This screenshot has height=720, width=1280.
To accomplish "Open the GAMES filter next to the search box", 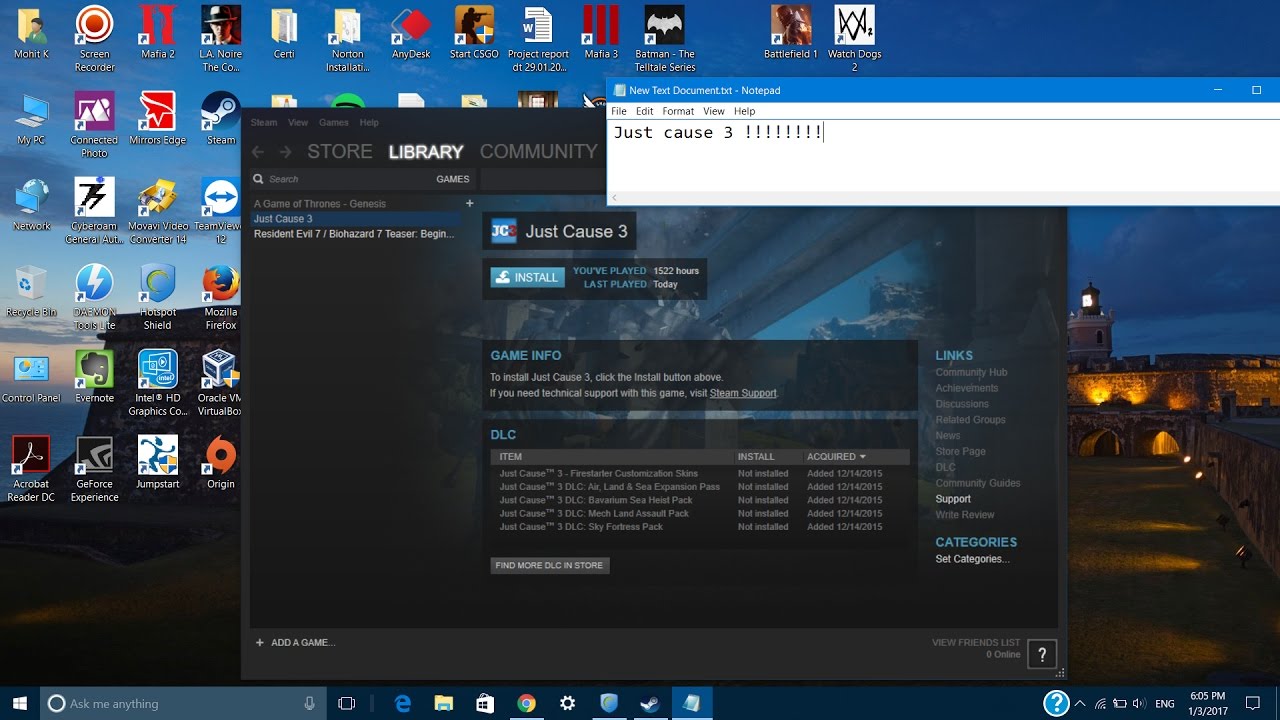I will click(x=452, y=179).
